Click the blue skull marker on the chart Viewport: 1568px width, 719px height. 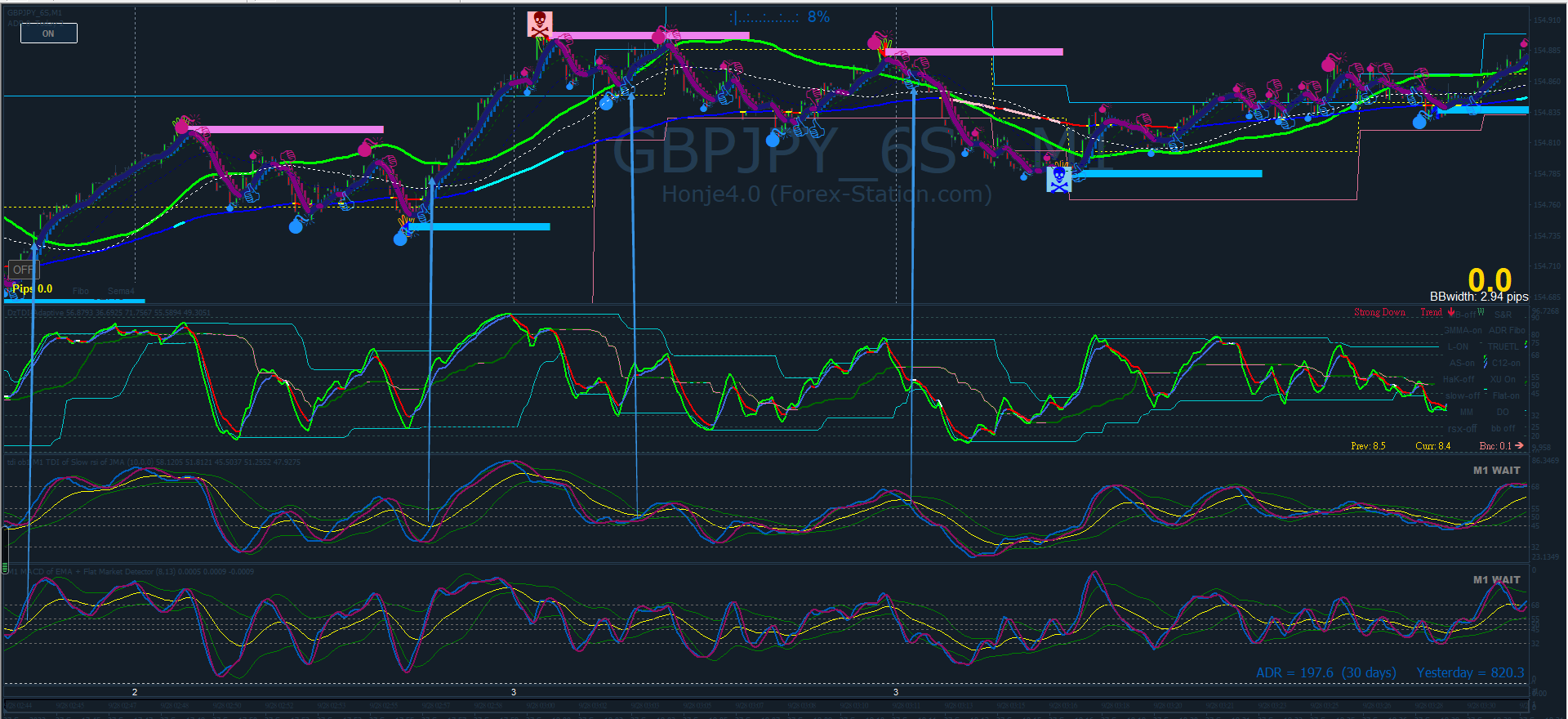1059,179
